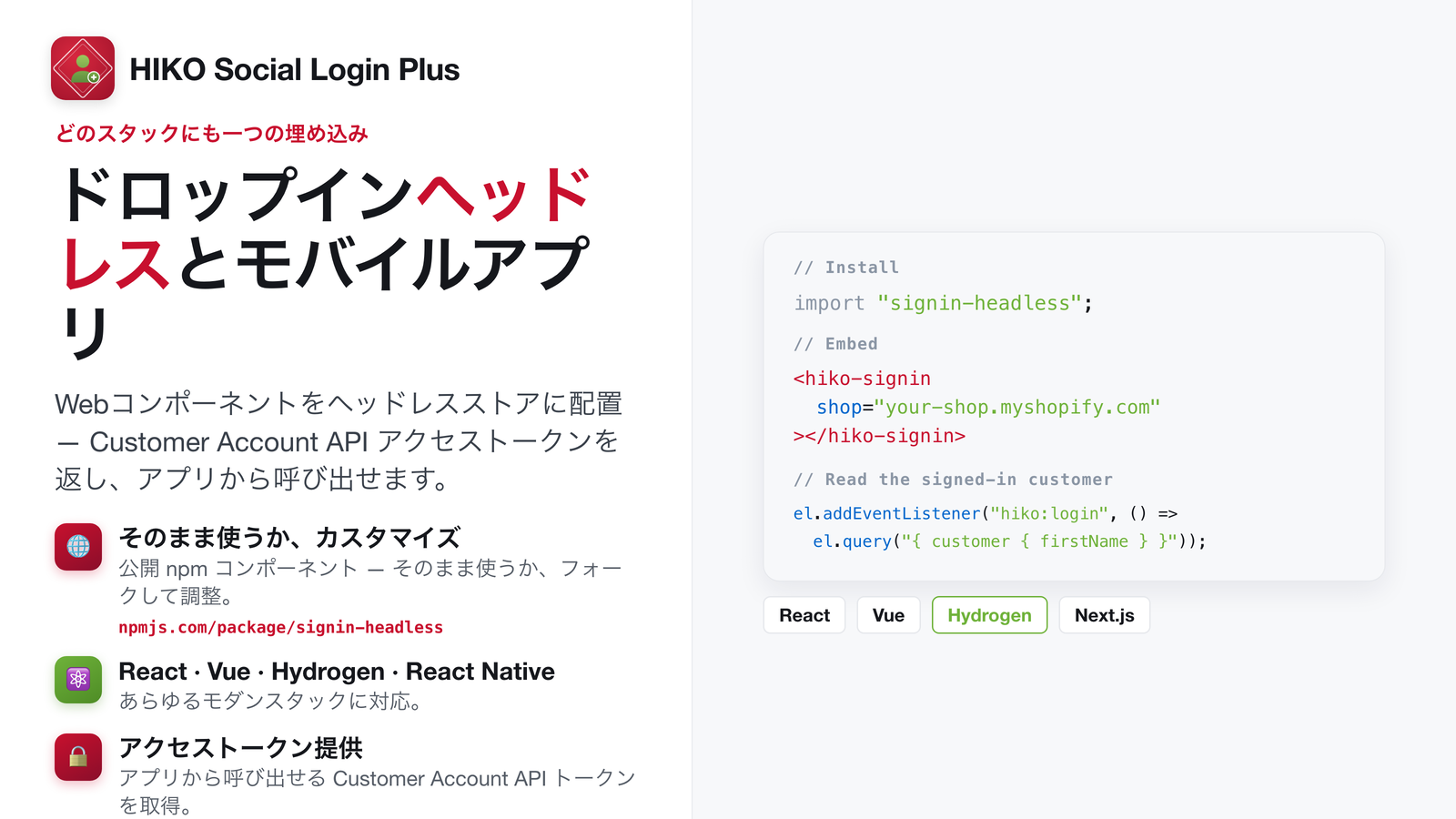Click the HIKO Social Login Plus title
This screenshot has width=1456, height=819.
tap(294, 69)
